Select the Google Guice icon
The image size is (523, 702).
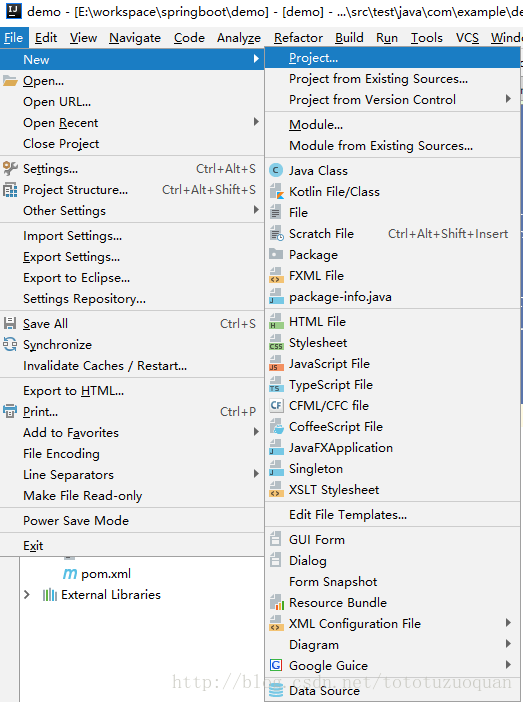pos(276,665)
